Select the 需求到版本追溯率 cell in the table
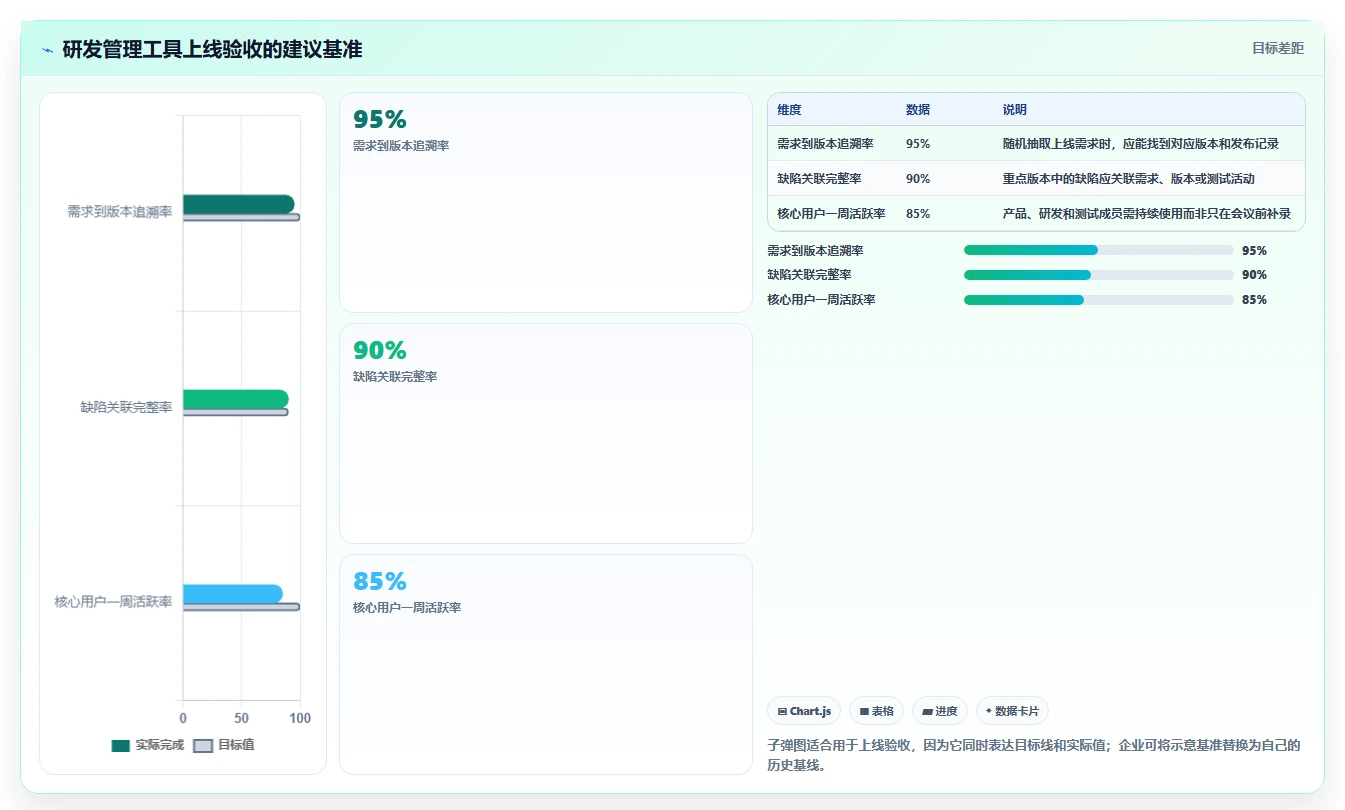 tap(825, 144)
